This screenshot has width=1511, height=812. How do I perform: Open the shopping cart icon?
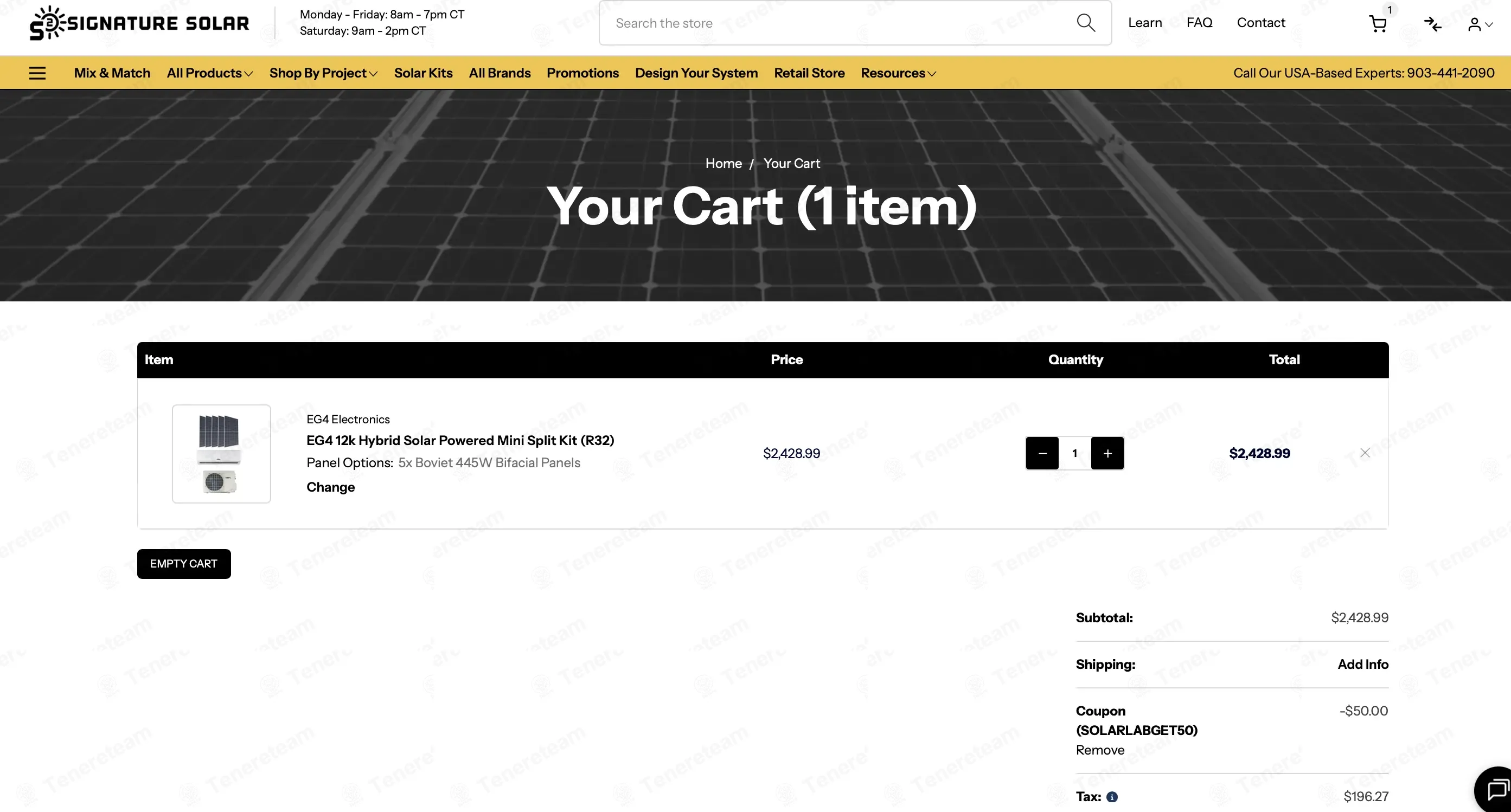(x=1378, y=23)
